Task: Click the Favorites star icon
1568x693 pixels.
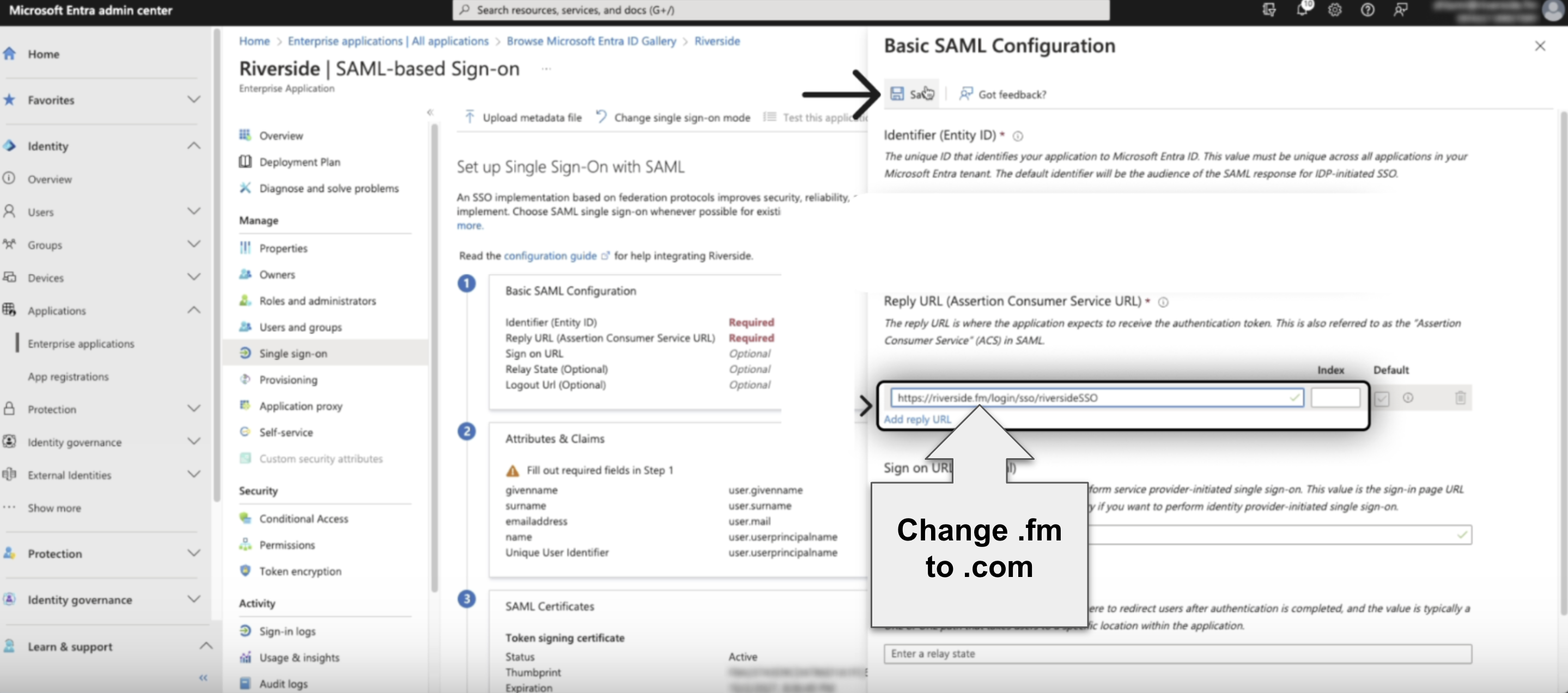Action: pos(9,99)
